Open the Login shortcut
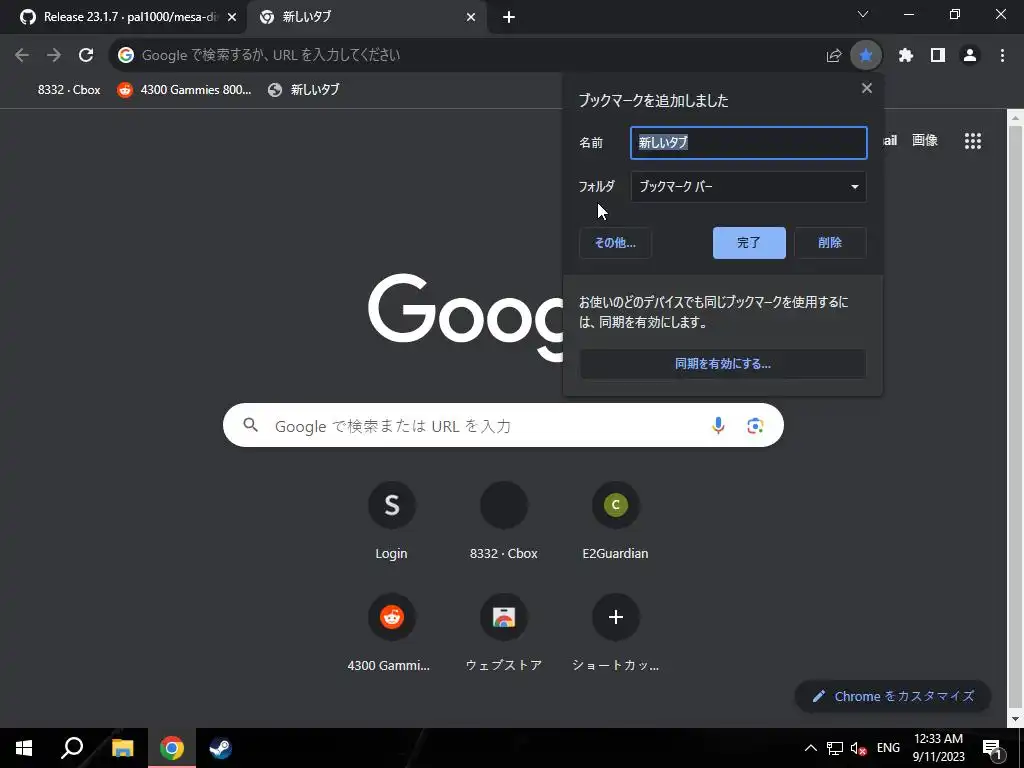The image size is (1024, 768). point(391,522)
